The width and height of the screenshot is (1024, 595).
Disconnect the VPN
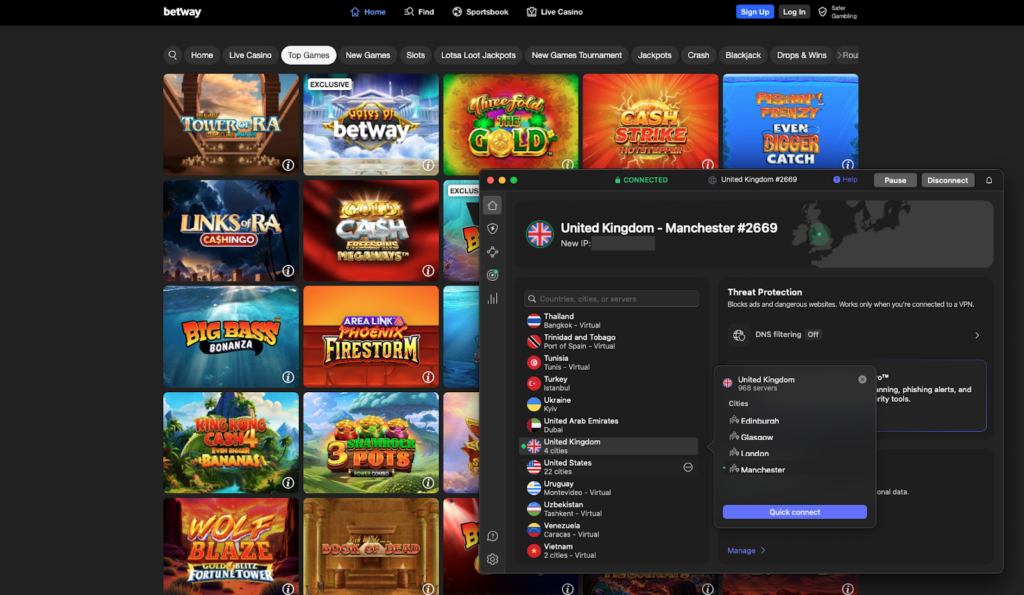point(948,180)
